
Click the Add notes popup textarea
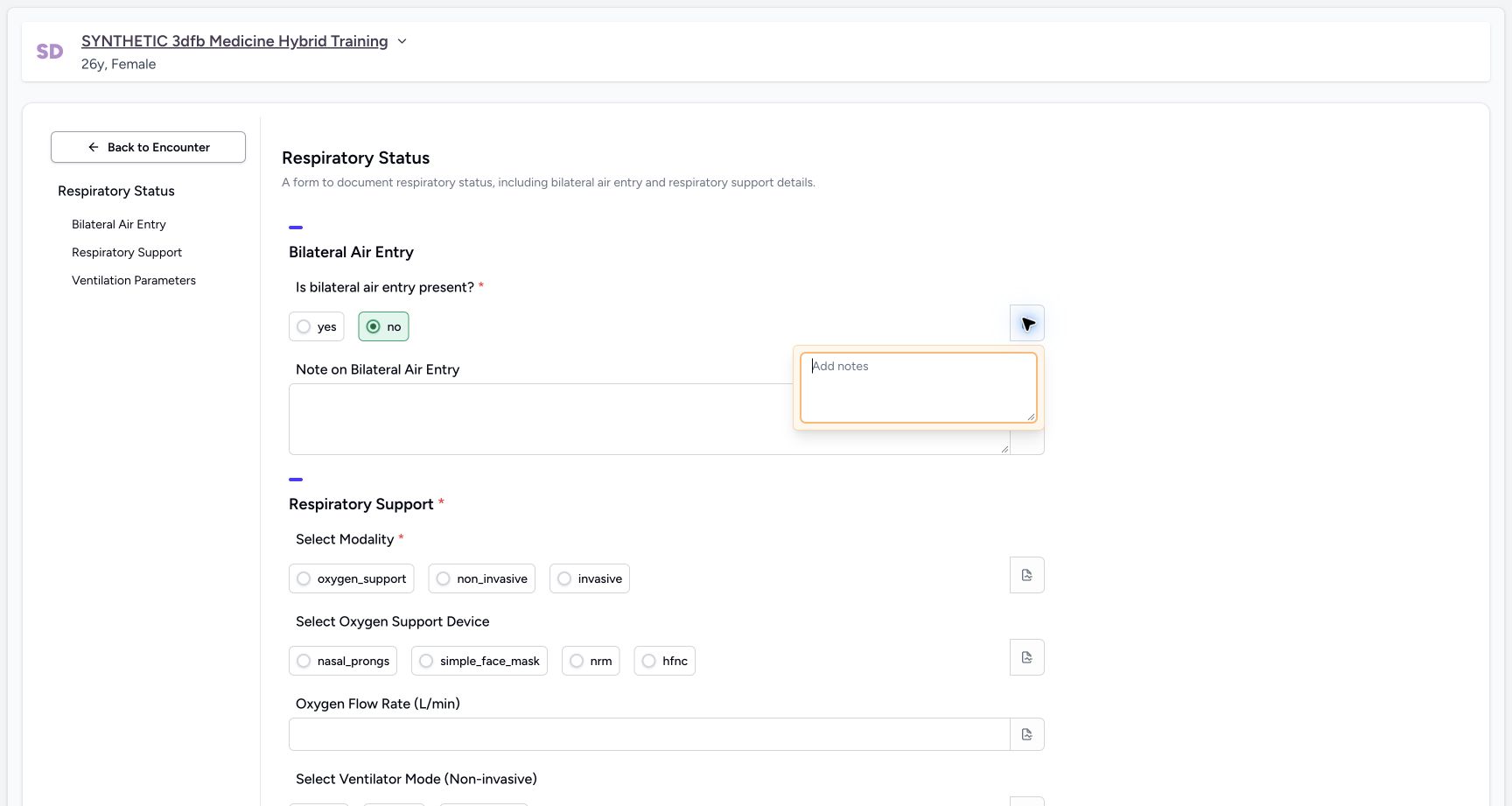(x=919, y=388)
